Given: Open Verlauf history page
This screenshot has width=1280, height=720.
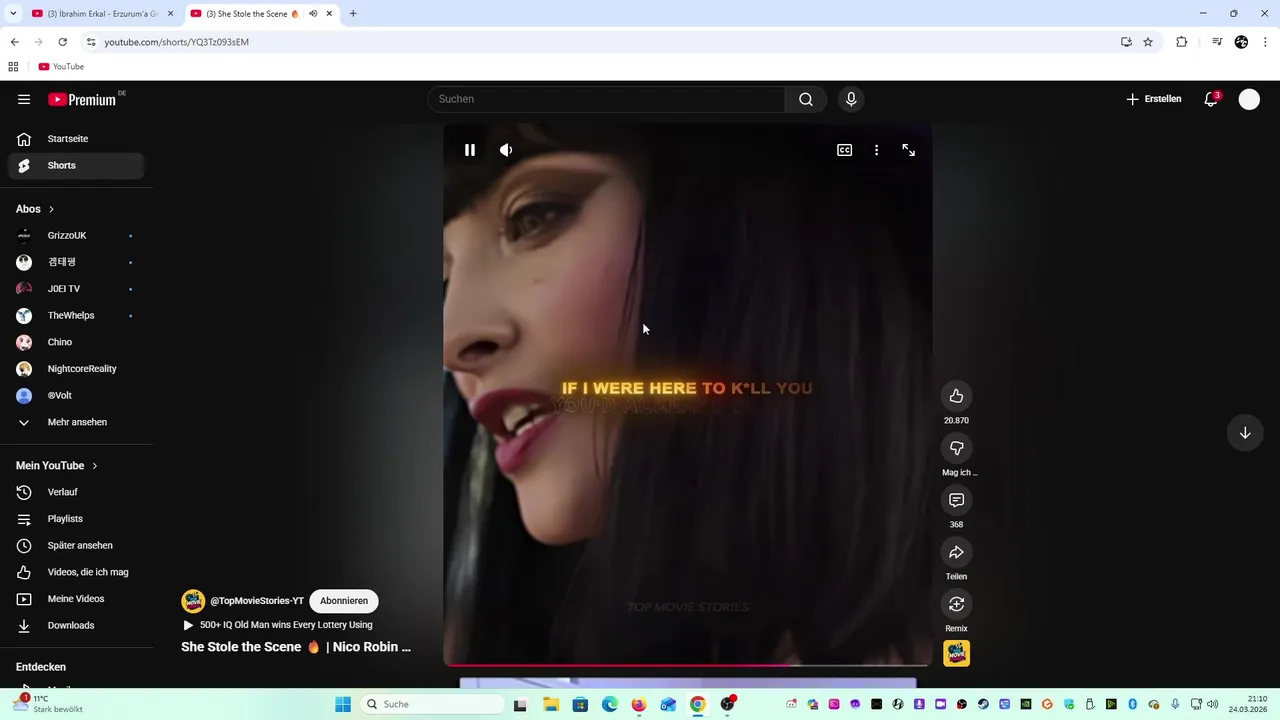Looking at the screenshot, I should coord(76,492).
